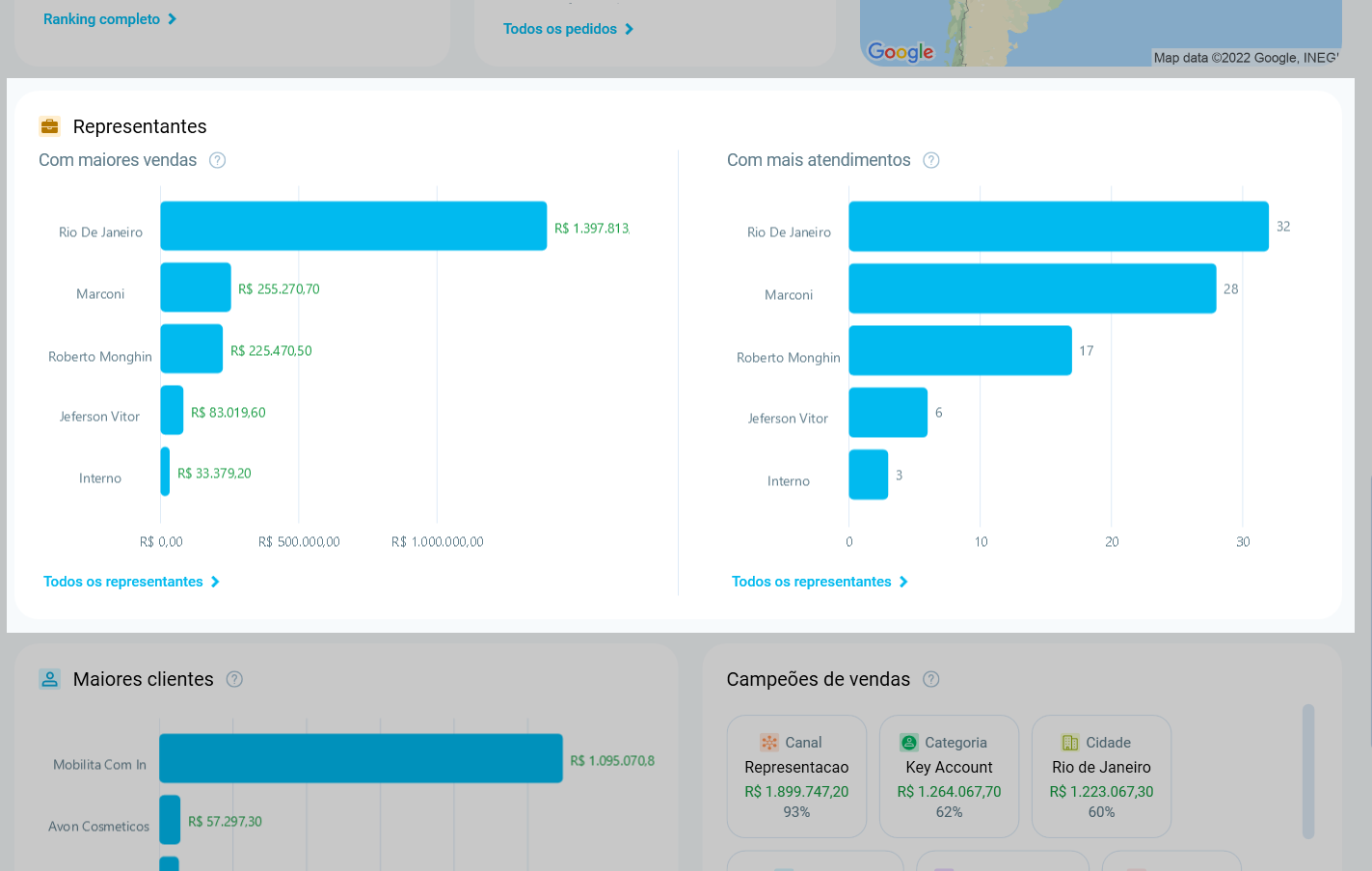Click Rio De Janeiro atendimentos bar 32
Image resolution: width=1372 pixels, height=871 pixels.
[1059, 227]
